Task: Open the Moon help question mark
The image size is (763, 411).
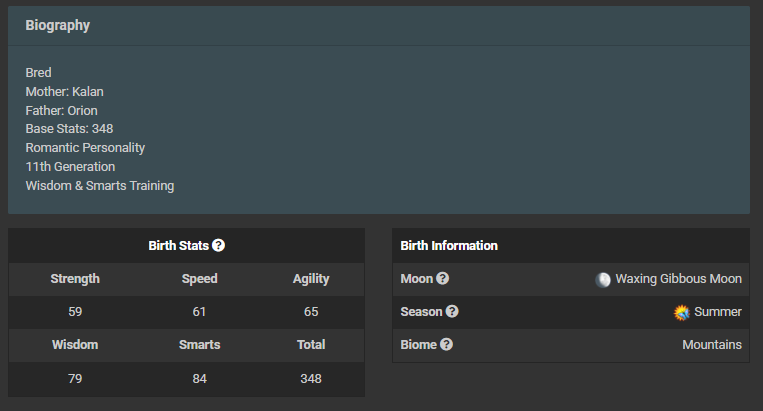Action: point(442,278)
